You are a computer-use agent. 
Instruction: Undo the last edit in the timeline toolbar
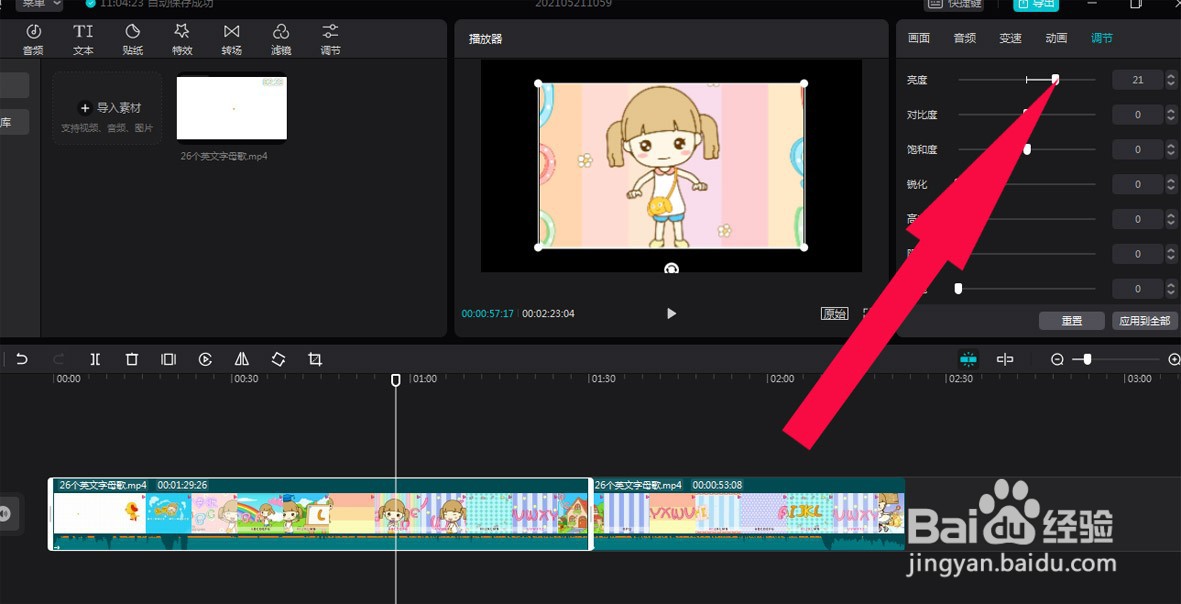coord(22,360)
